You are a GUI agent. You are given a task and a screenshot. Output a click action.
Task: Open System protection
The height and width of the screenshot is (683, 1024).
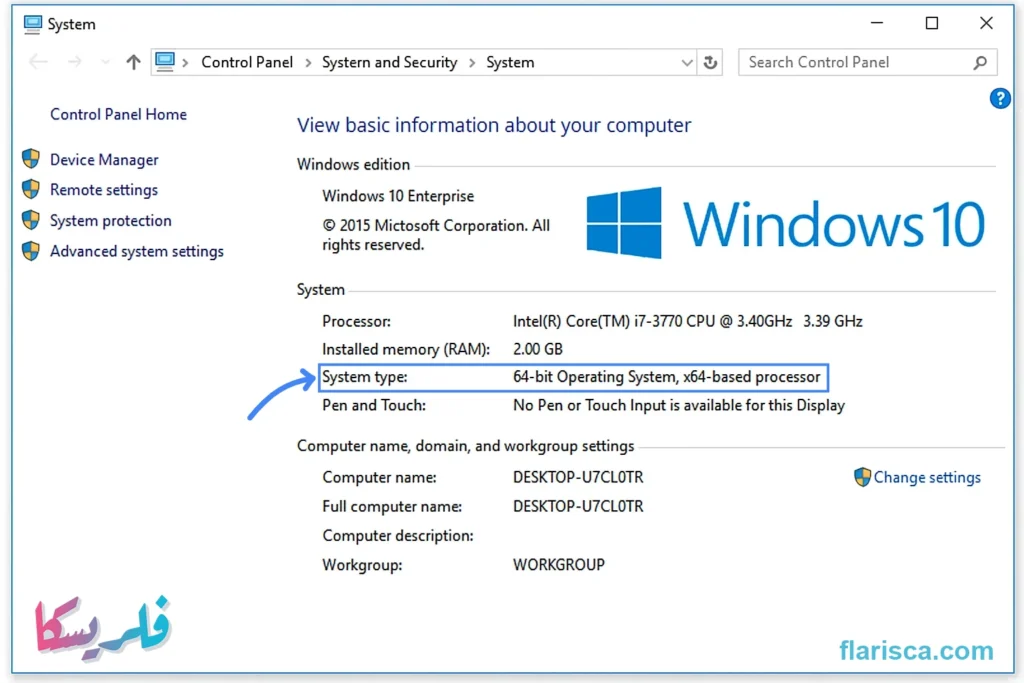[110, 221]
